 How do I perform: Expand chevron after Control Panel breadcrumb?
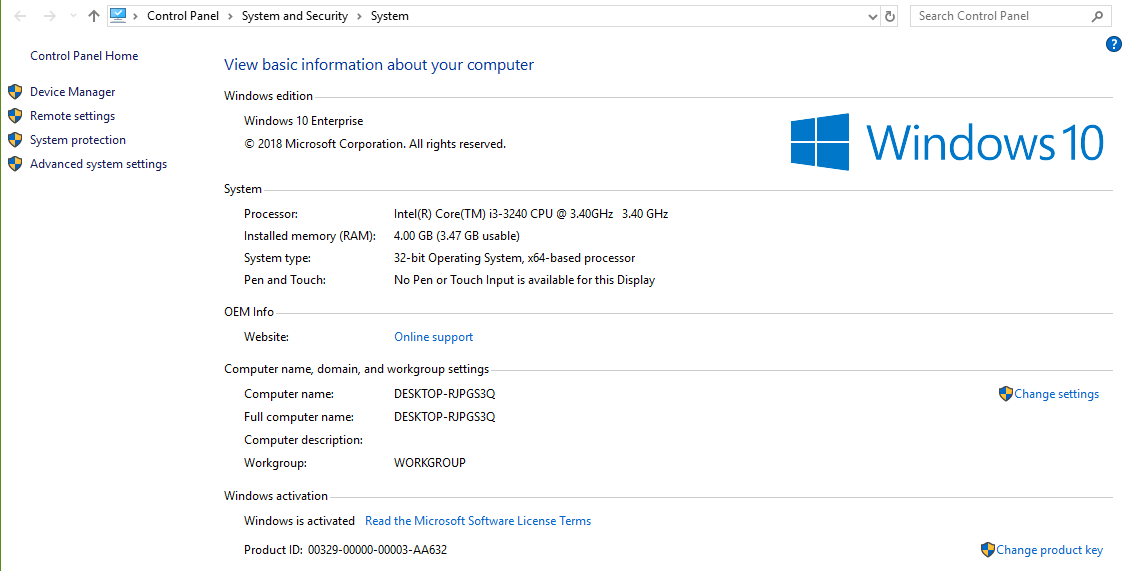tap(230, 16)
